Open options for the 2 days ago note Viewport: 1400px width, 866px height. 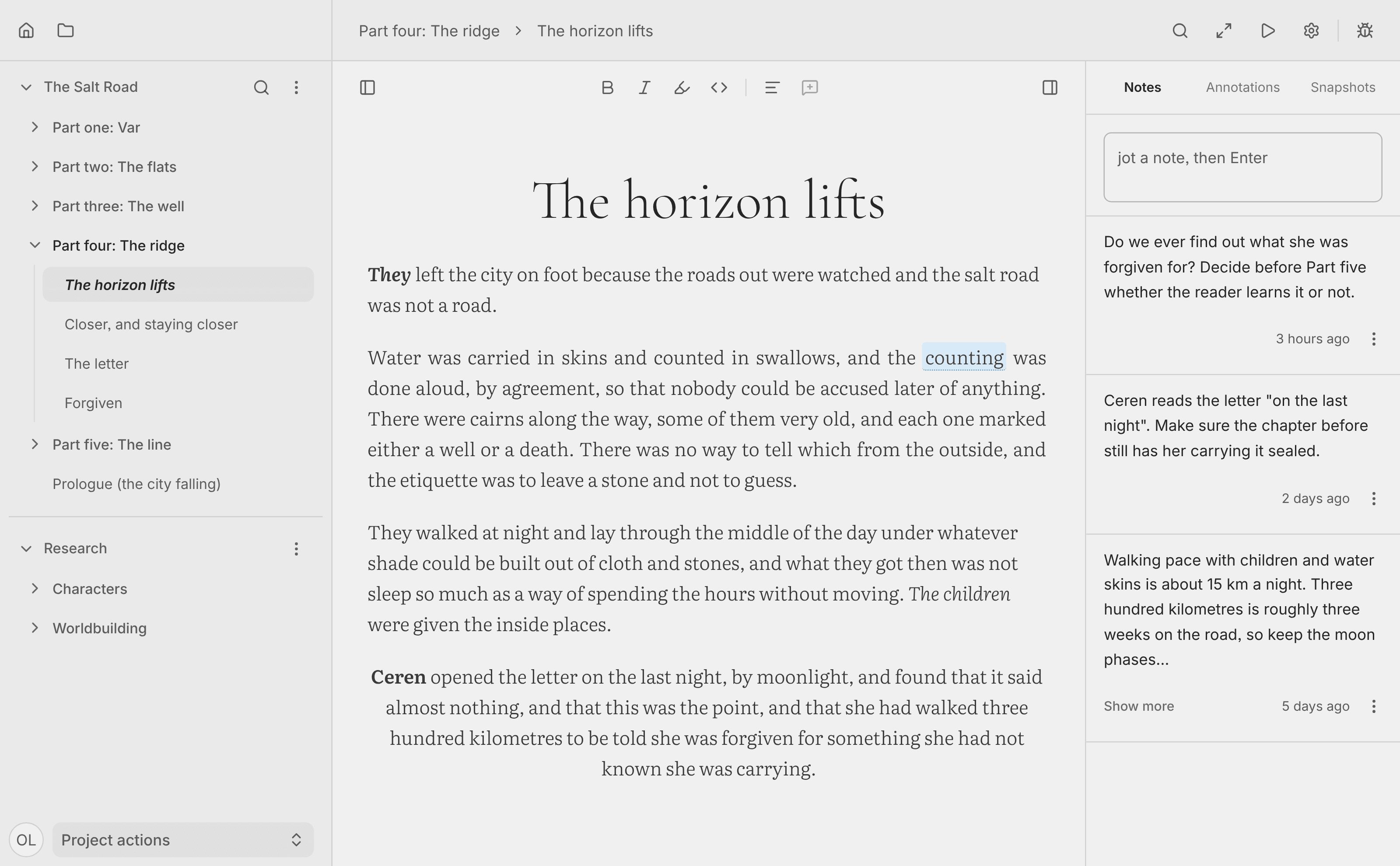(1374, 498)
